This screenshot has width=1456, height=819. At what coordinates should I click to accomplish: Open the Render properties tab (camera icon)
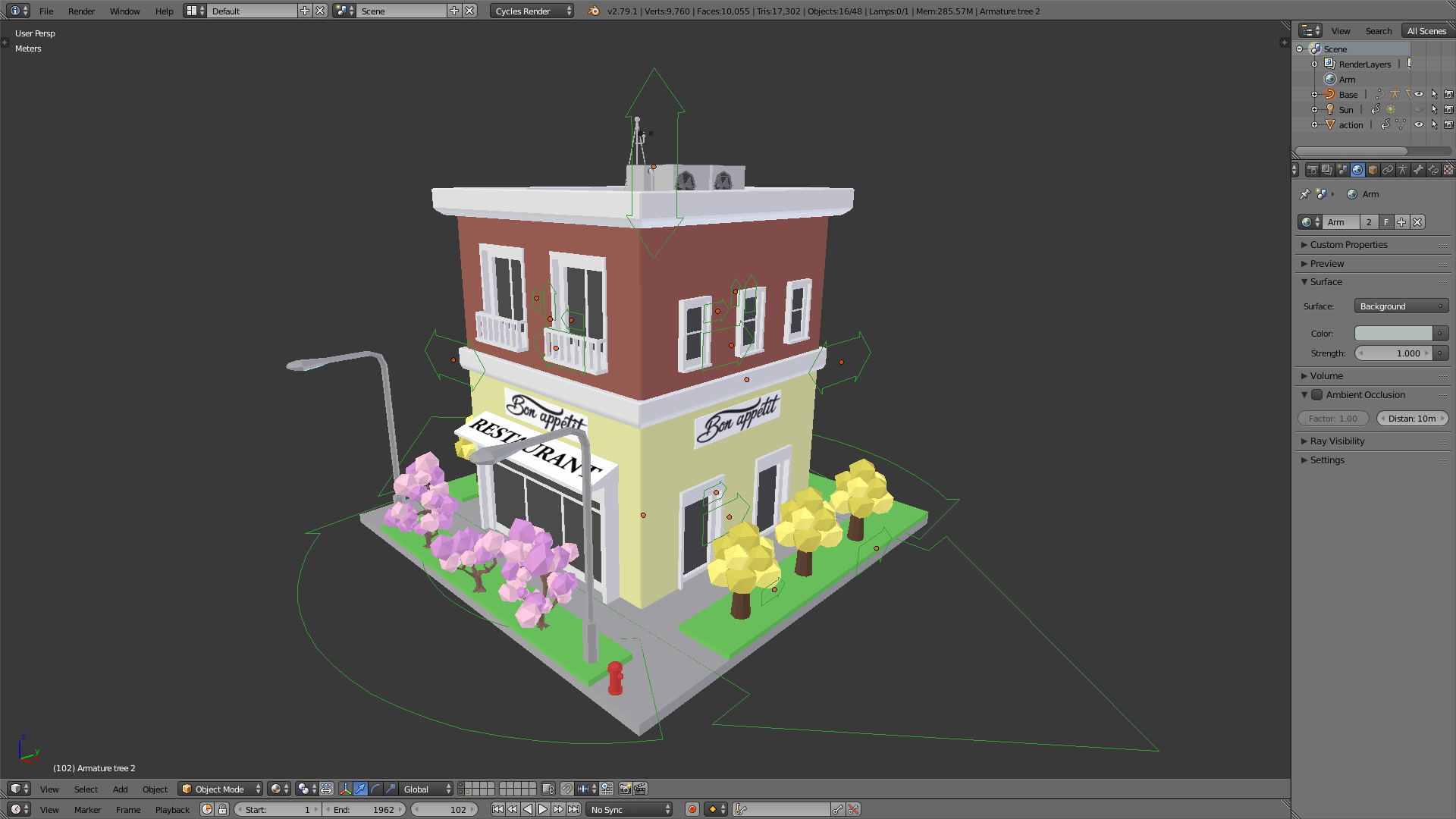[x=1313, y=170]
